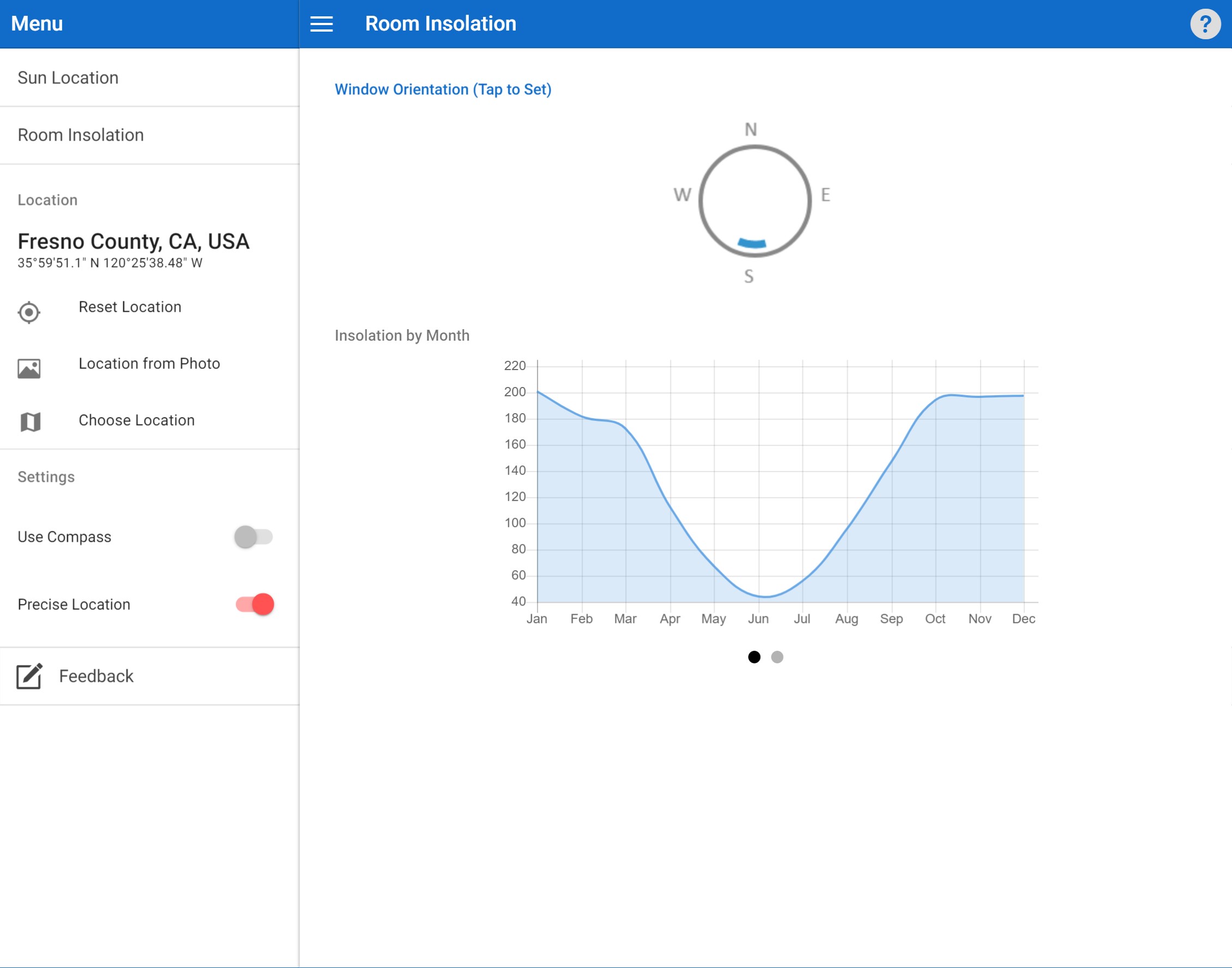Click the Choose Location map icon
The image size is (1232, 968).
(x=30, y=422)
